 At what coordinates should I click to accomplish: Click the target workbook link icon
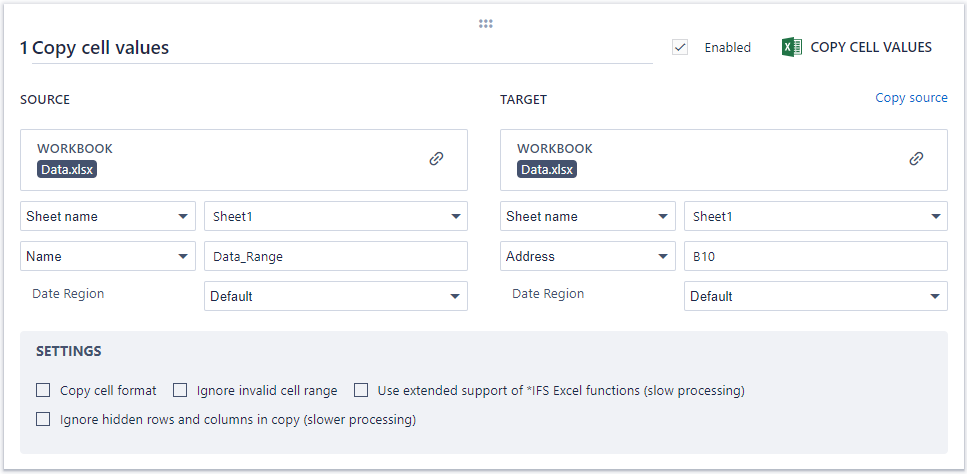[x=916, y=159]
